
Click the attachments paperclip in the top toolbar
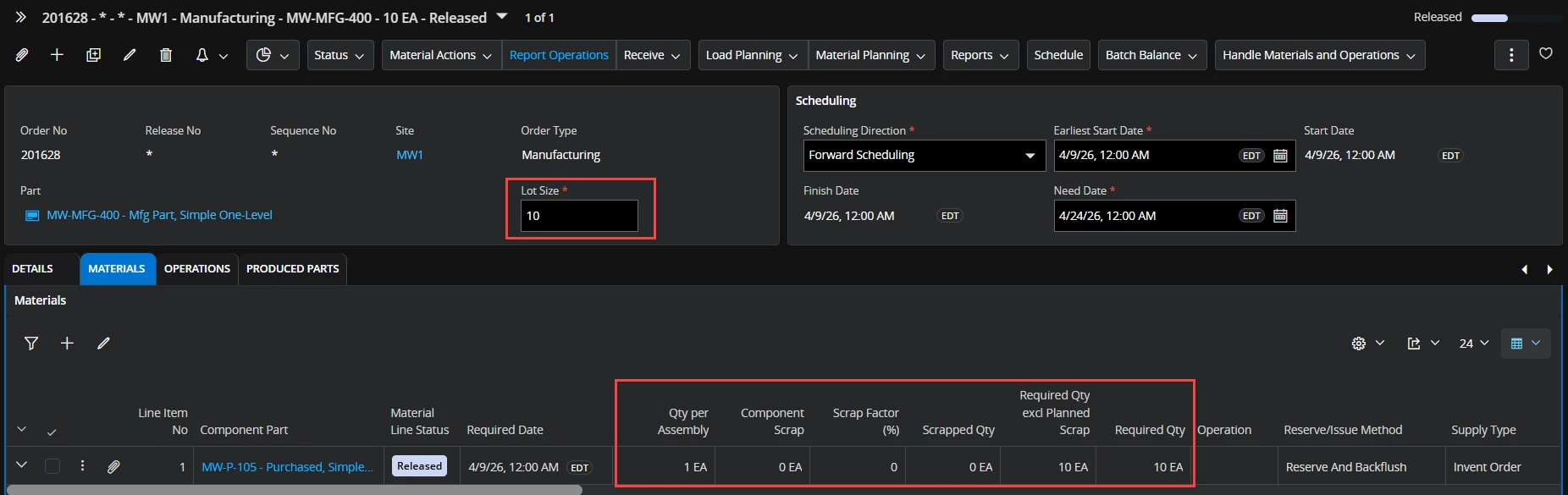click(x=22, y=55)
